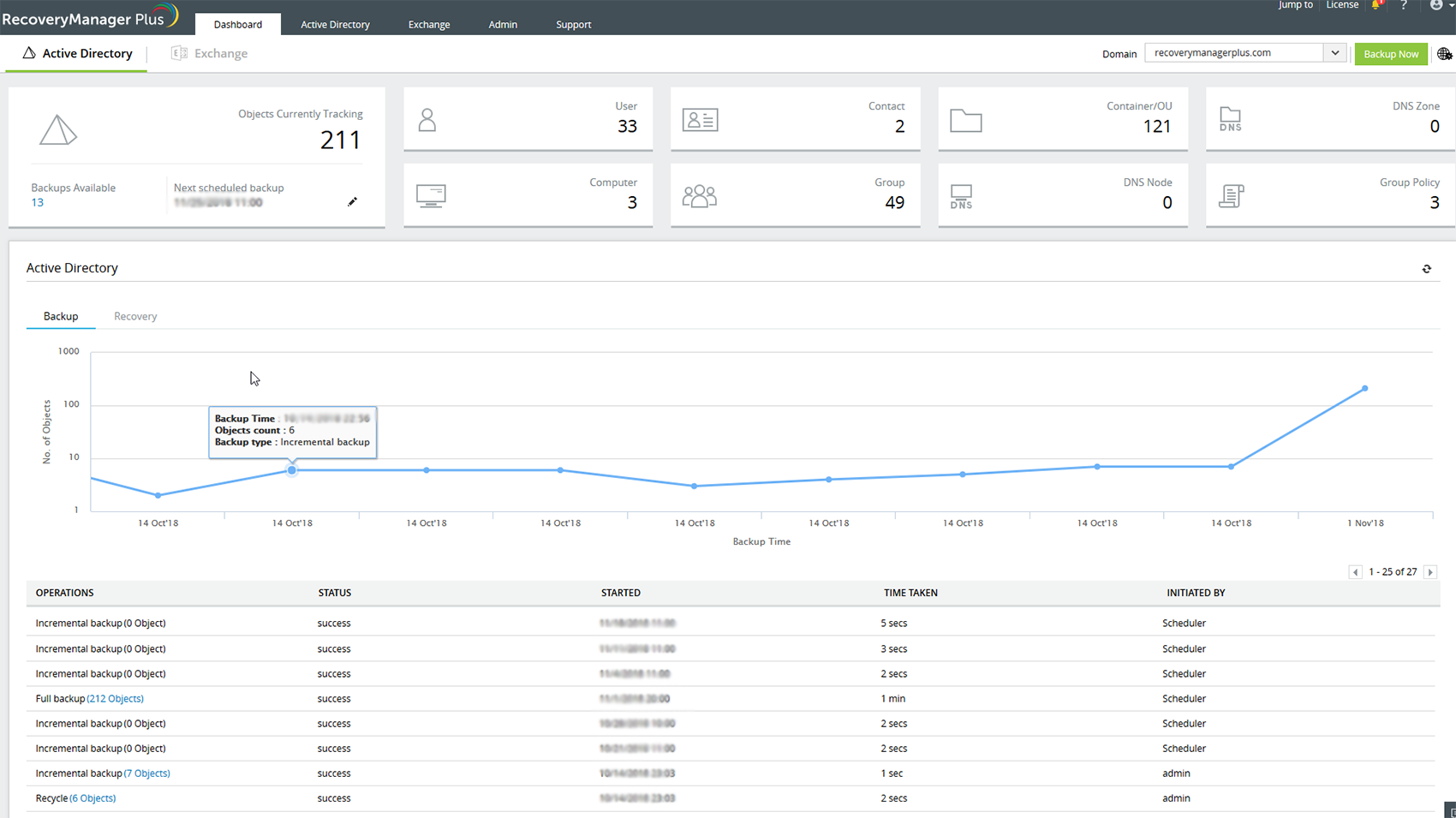Viewport: 1456px width, 818px height.
Task: Click the 'Full backup' operation text
Action: click(x=60, y=699)
